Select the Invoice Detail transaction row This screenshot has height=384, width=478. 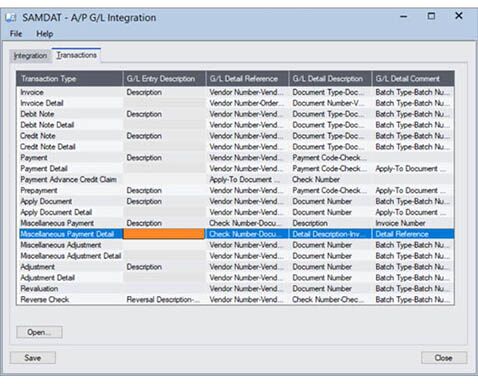(x=235, y=103)
